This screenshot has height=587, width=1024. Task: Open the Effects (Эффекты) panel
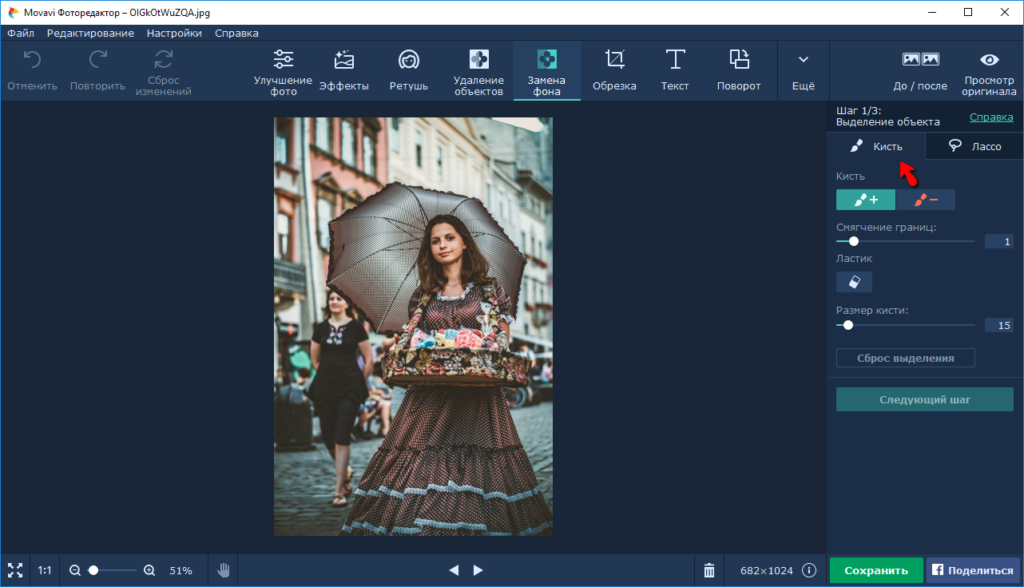tap(344, 70)
